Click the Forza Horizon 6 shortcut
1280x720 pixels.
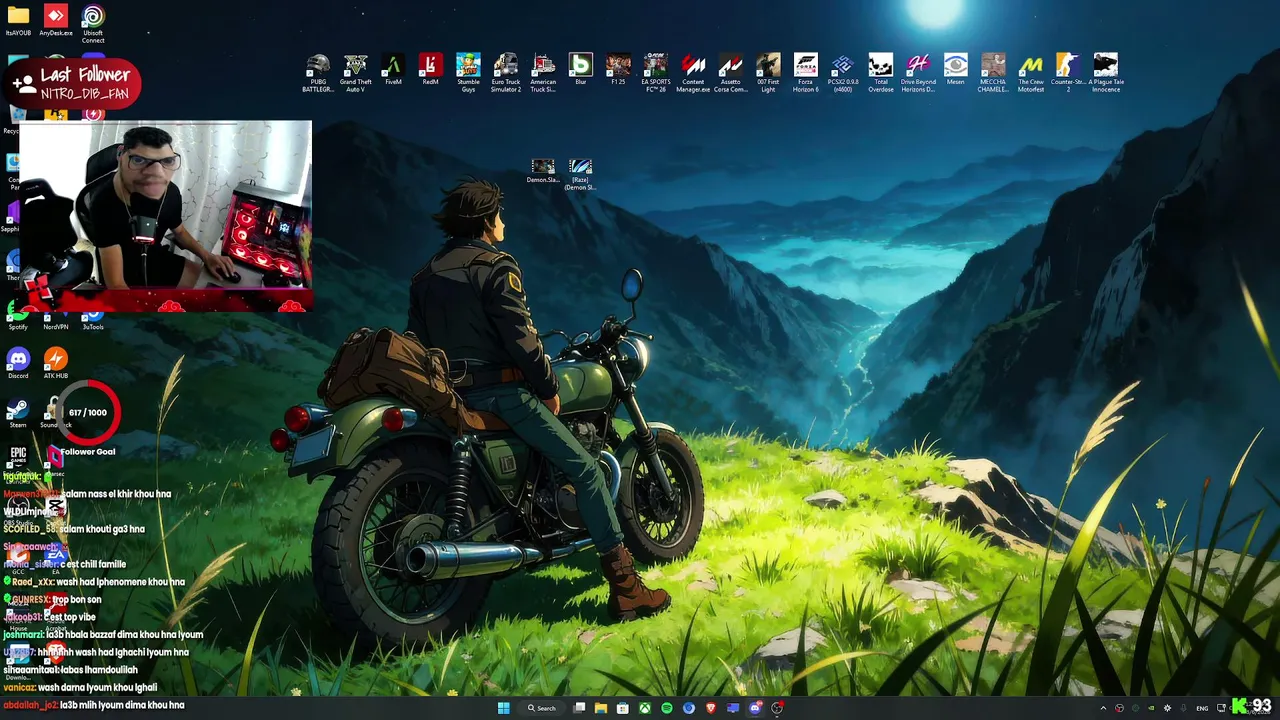(805, 73)
